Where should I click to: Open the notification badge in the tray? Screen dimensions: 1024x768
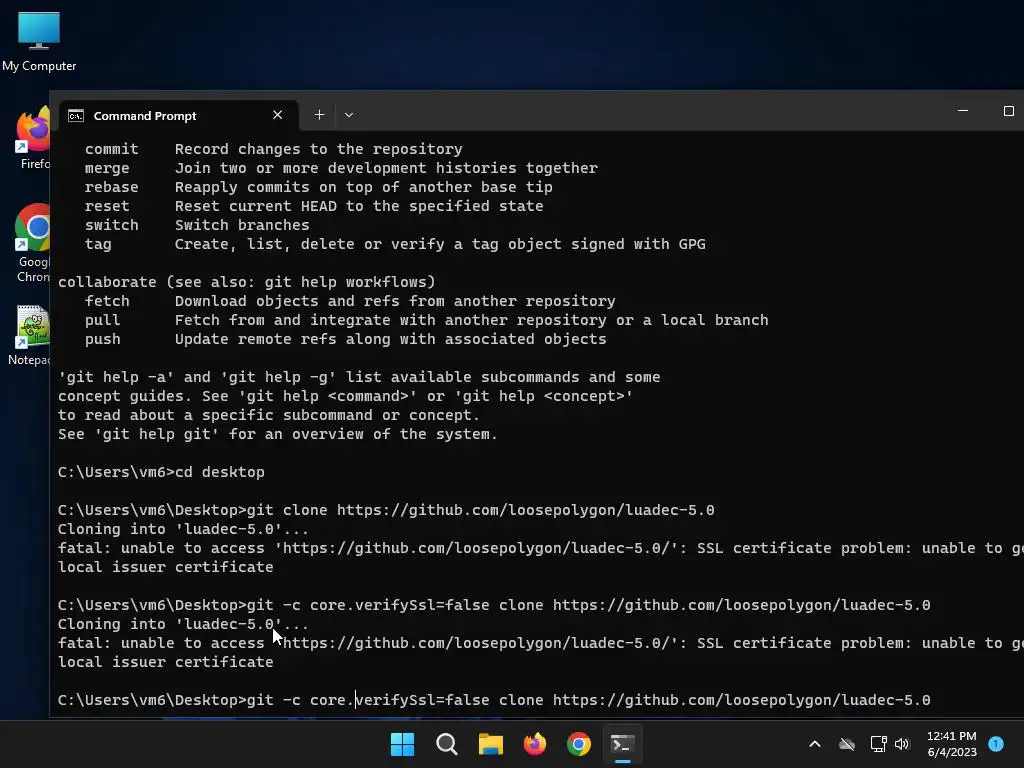point(996,744)
